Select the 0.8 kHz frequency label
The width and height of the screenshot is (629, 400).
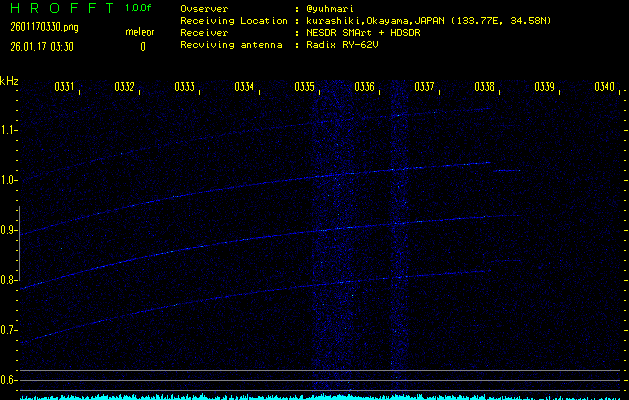tap(9, 280)
